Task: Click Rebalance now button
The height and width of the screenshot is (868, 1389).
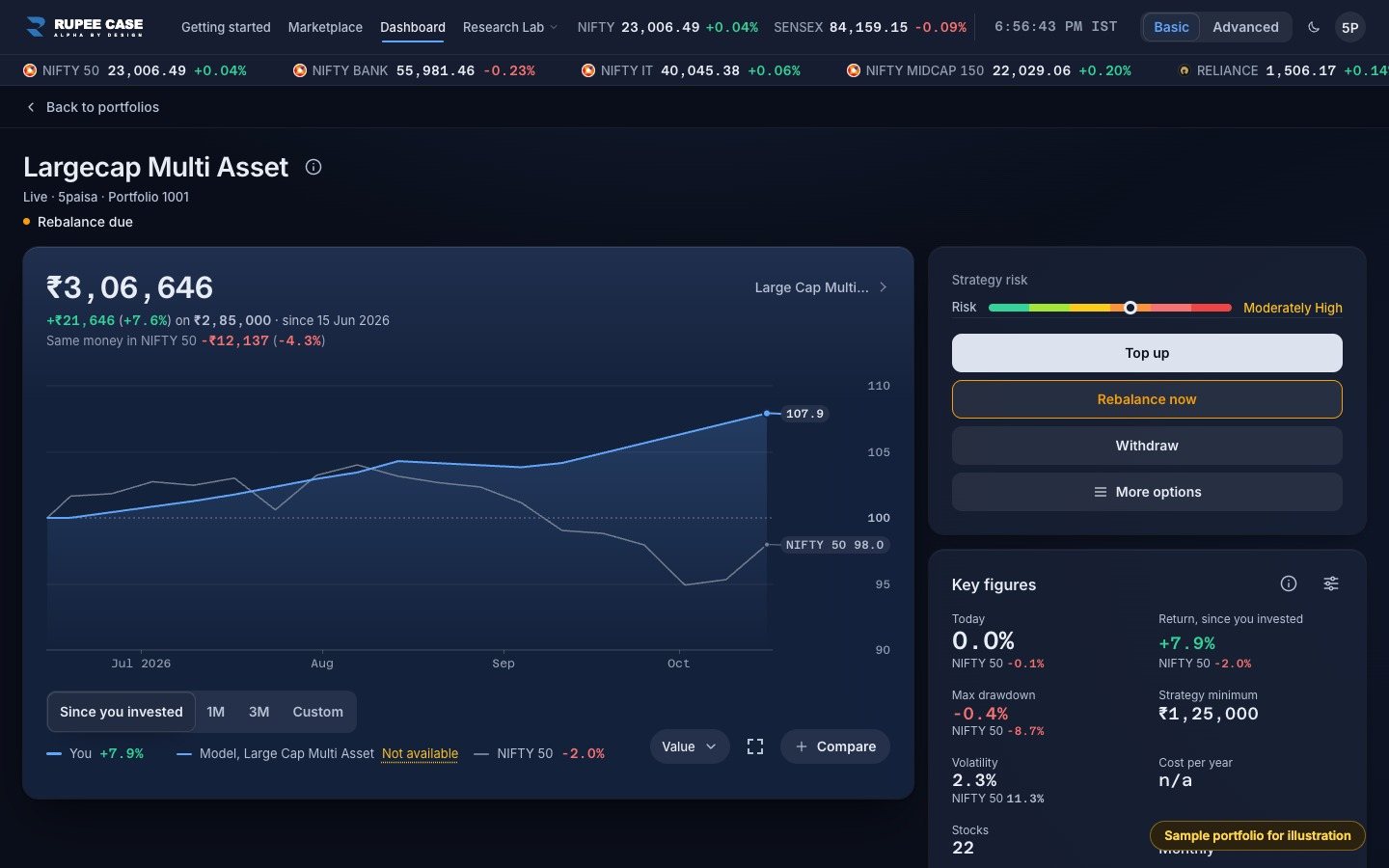Action: pos(1147,399)
